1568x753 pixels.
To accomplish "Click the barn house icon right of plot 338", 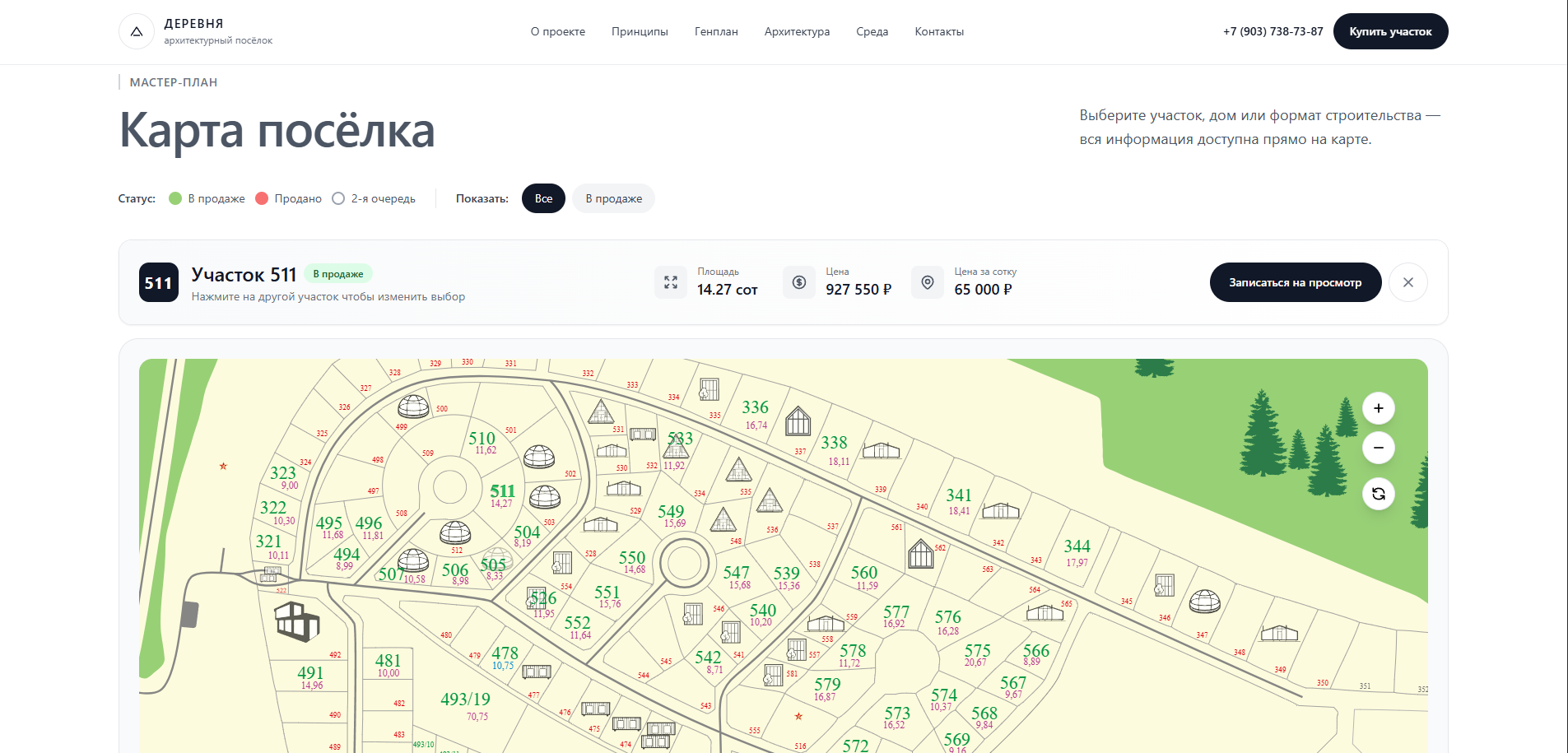I will tap(882, 450).
